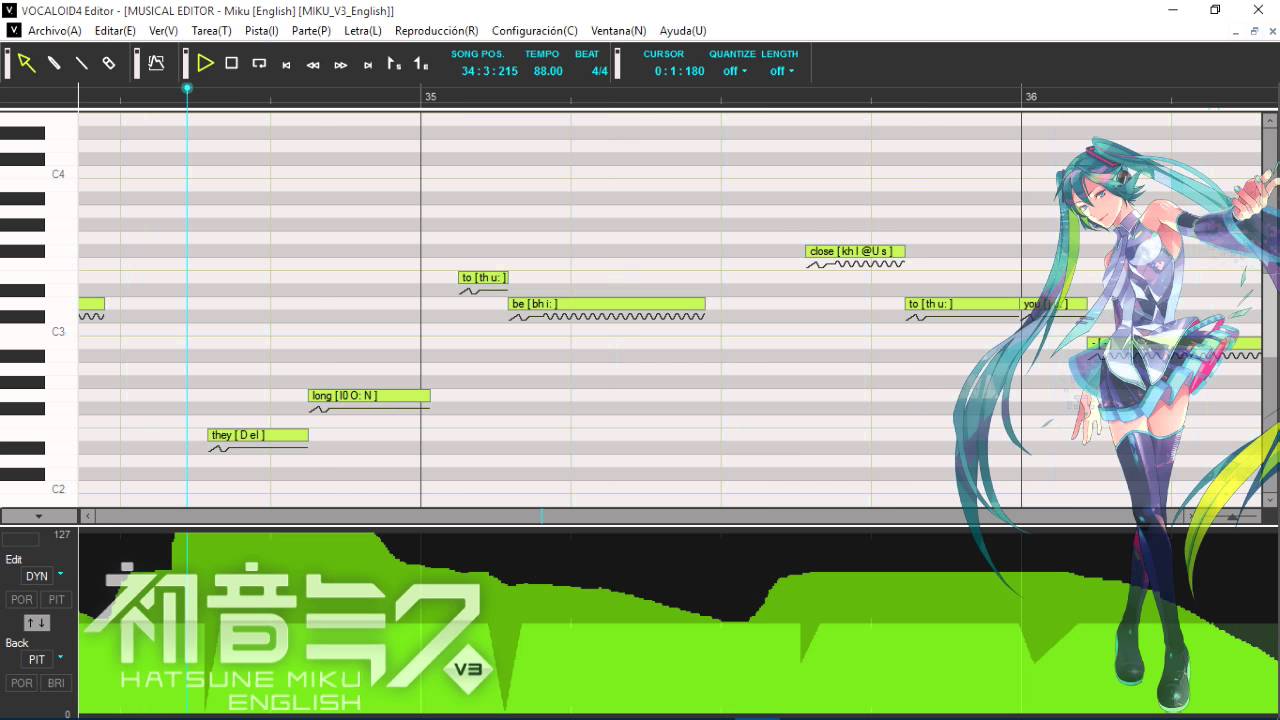Viewport: 1280px width, 720px height.
Task: Open the Archivo(A) menu
Action: click(55, 31)
